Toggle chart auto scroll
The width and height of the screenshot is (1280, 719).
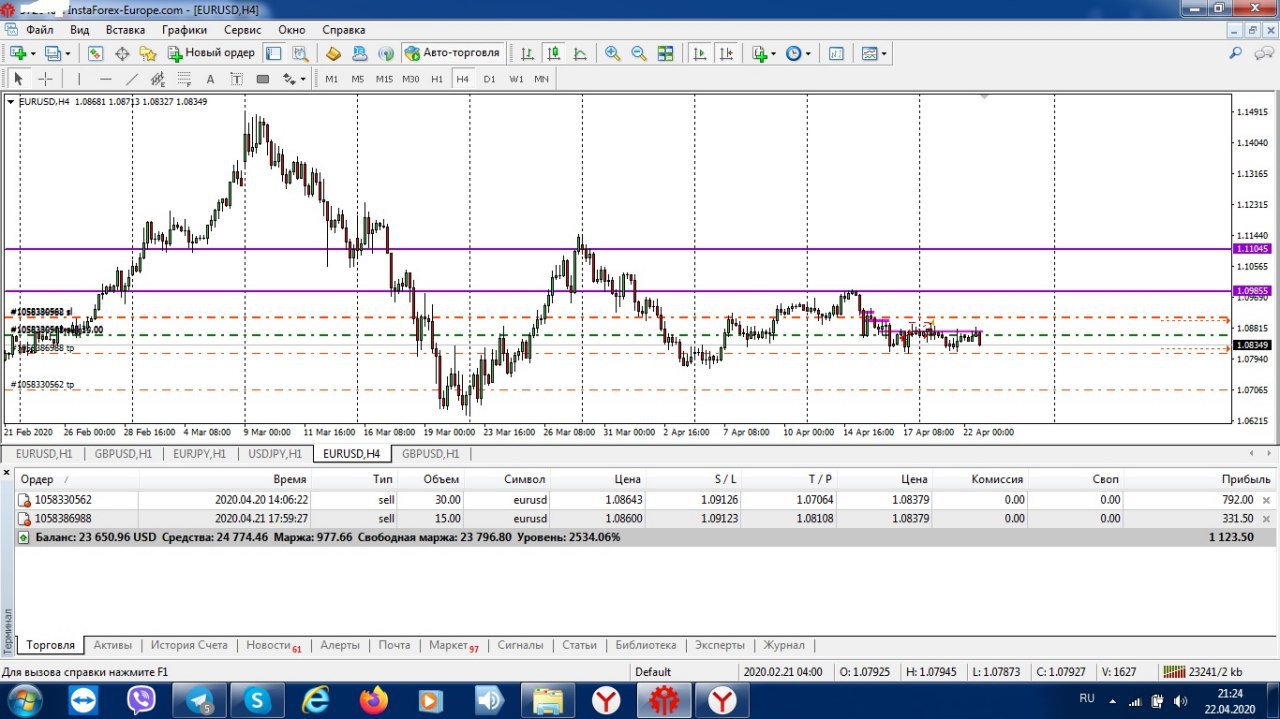pyautogui.click(x=699, y=53)
